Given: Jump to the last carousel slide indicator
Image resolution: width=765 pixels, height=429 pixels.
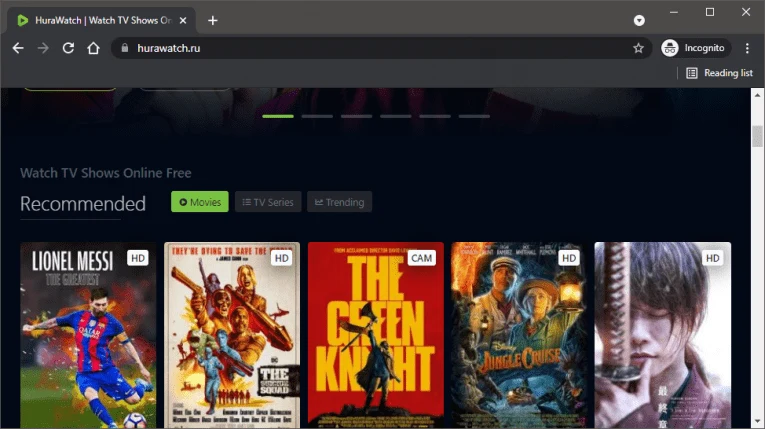Looking at the screenshot, I should (x=474, y=116).
